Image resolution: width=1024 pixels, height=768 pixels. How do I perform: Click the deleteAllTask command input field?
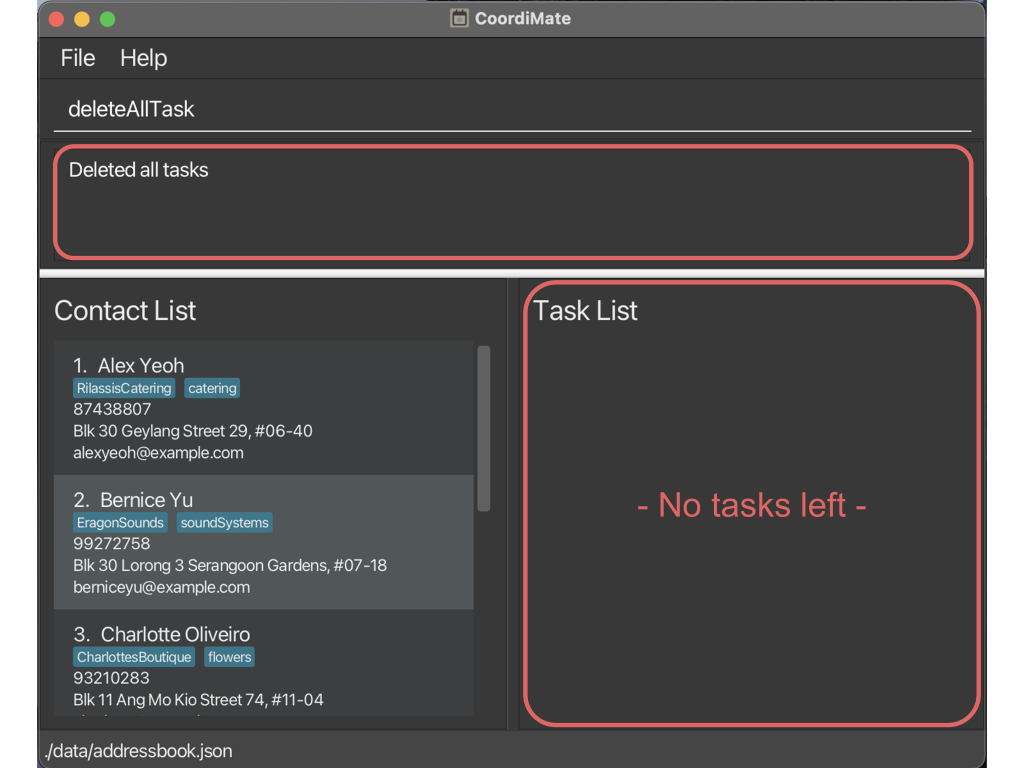512,109
